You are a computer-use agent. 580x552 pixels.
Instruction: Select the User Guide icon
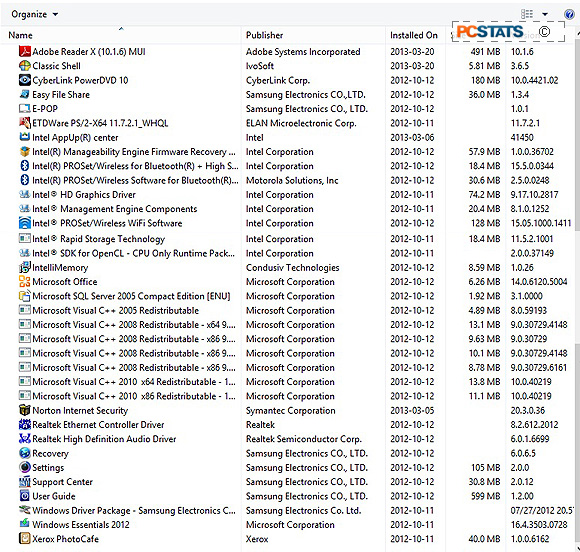[x=24, y=495]
